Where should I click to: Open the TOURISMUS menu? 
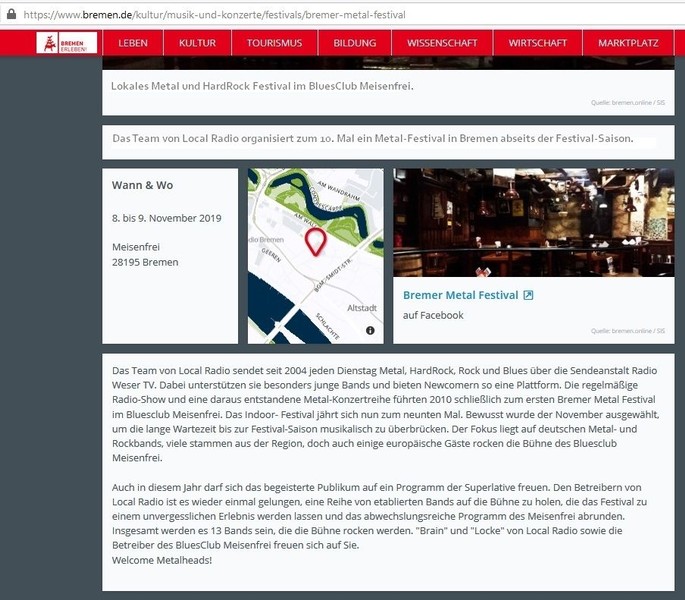[274, 43]
